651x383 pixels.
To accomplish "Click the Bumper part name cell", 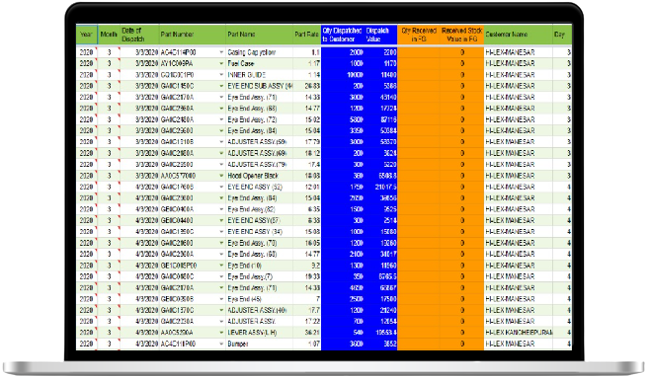I will pyautogui.click(x=259, y=344).
